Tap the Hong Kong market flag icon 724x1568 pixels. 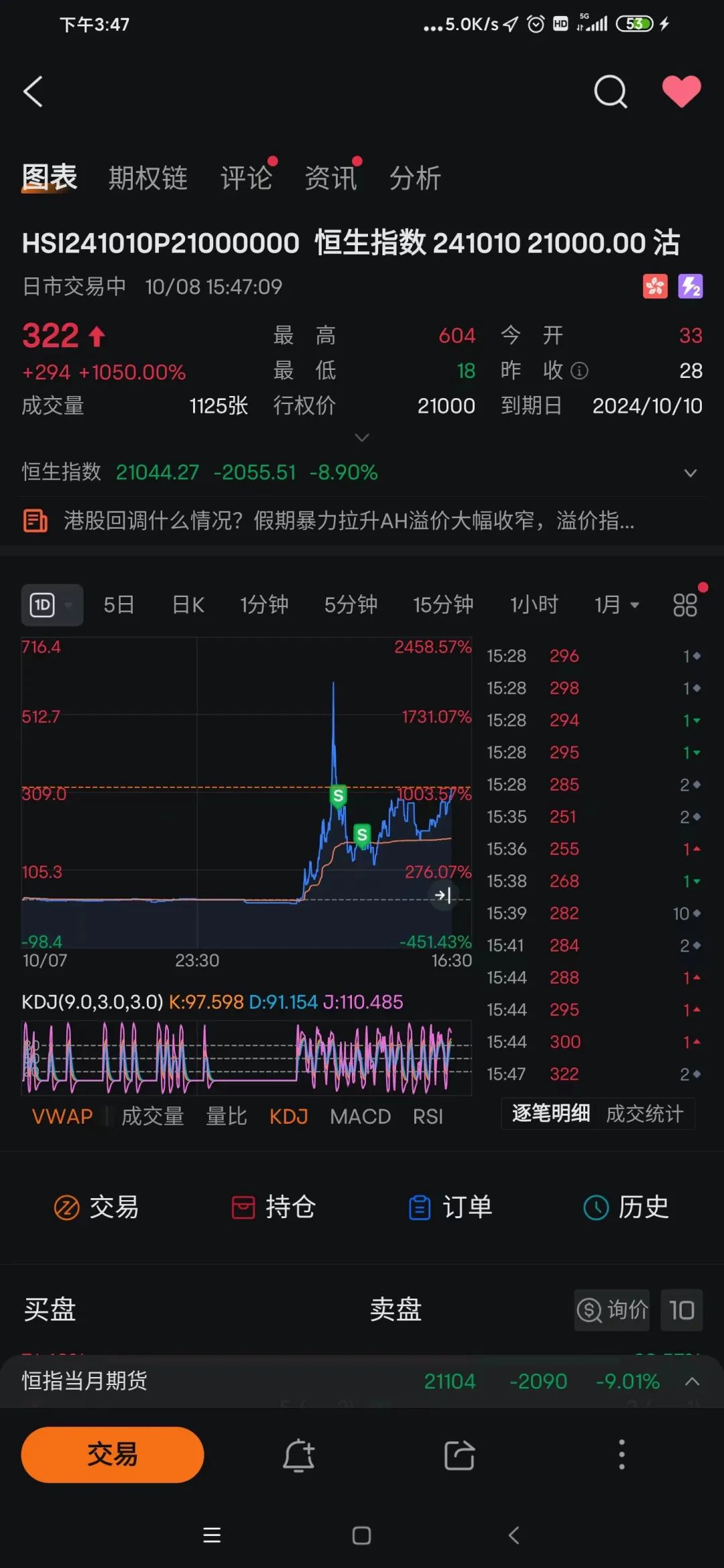[655, 287]
